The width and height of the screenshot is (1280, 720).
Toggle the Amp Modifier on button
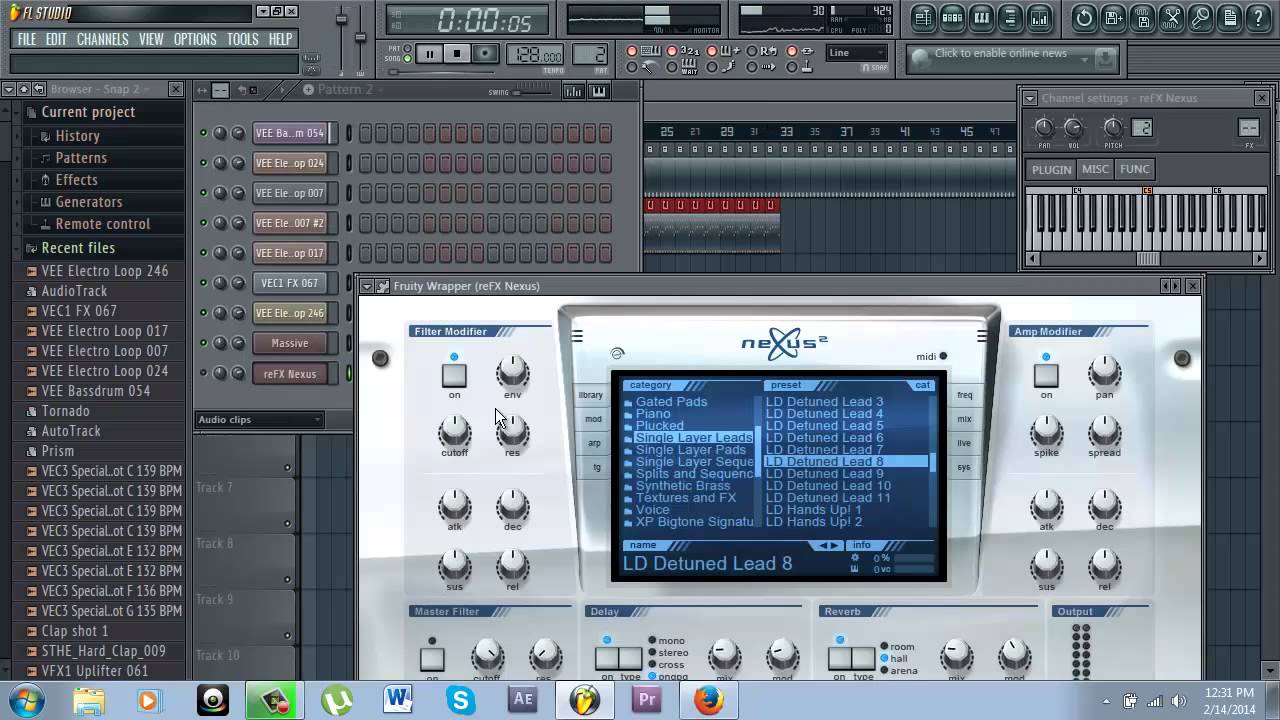pyautogui.click(x=1046, y=375)
